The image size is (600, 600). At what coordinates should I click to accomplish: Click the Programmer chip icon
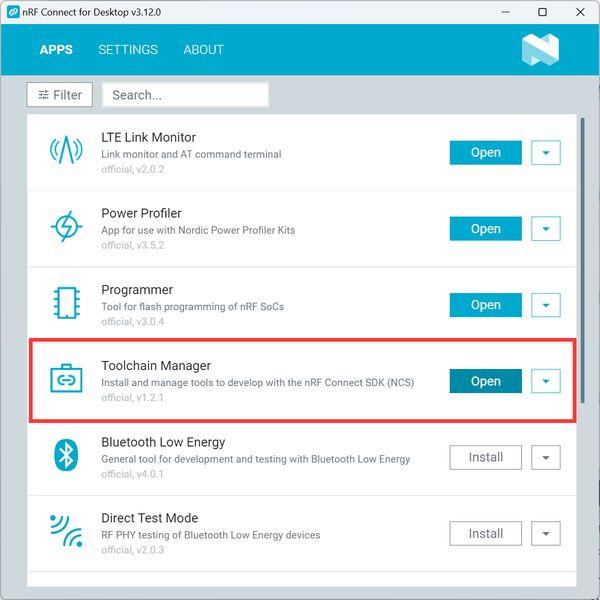67,303
